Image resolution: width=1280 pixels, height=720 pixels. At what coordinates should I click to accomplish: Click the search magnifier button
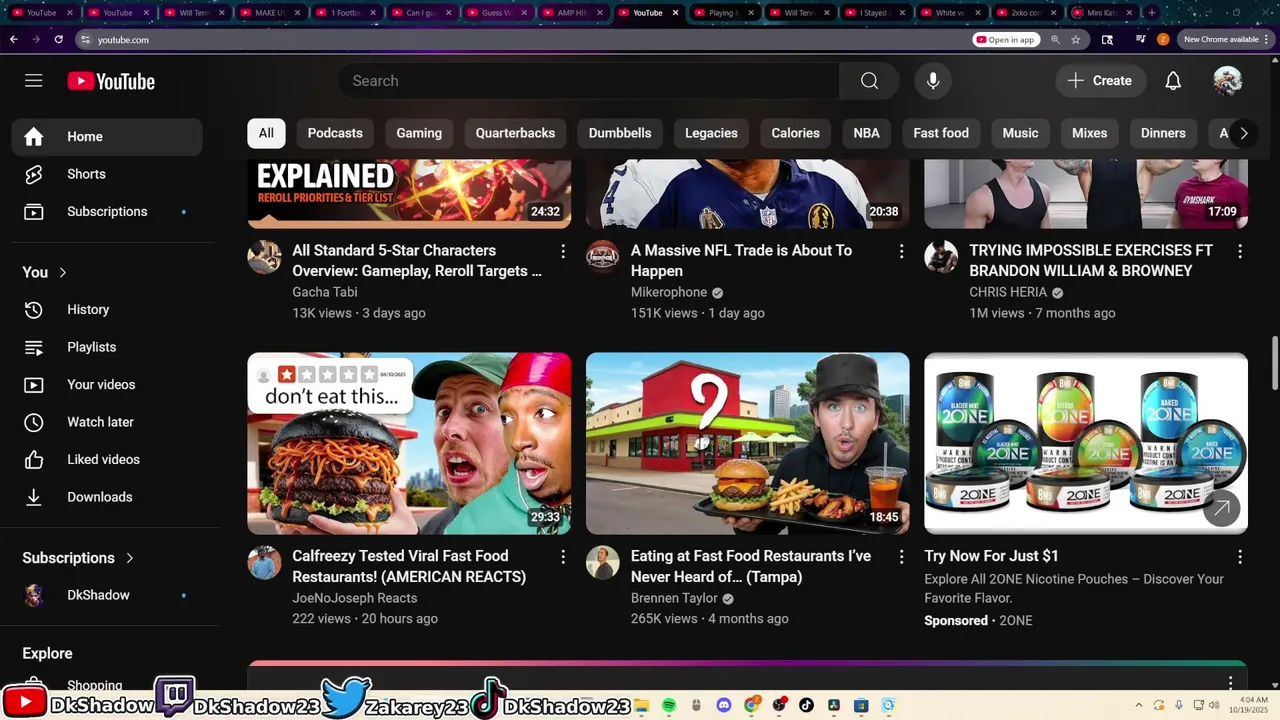[x=869, y=81]
